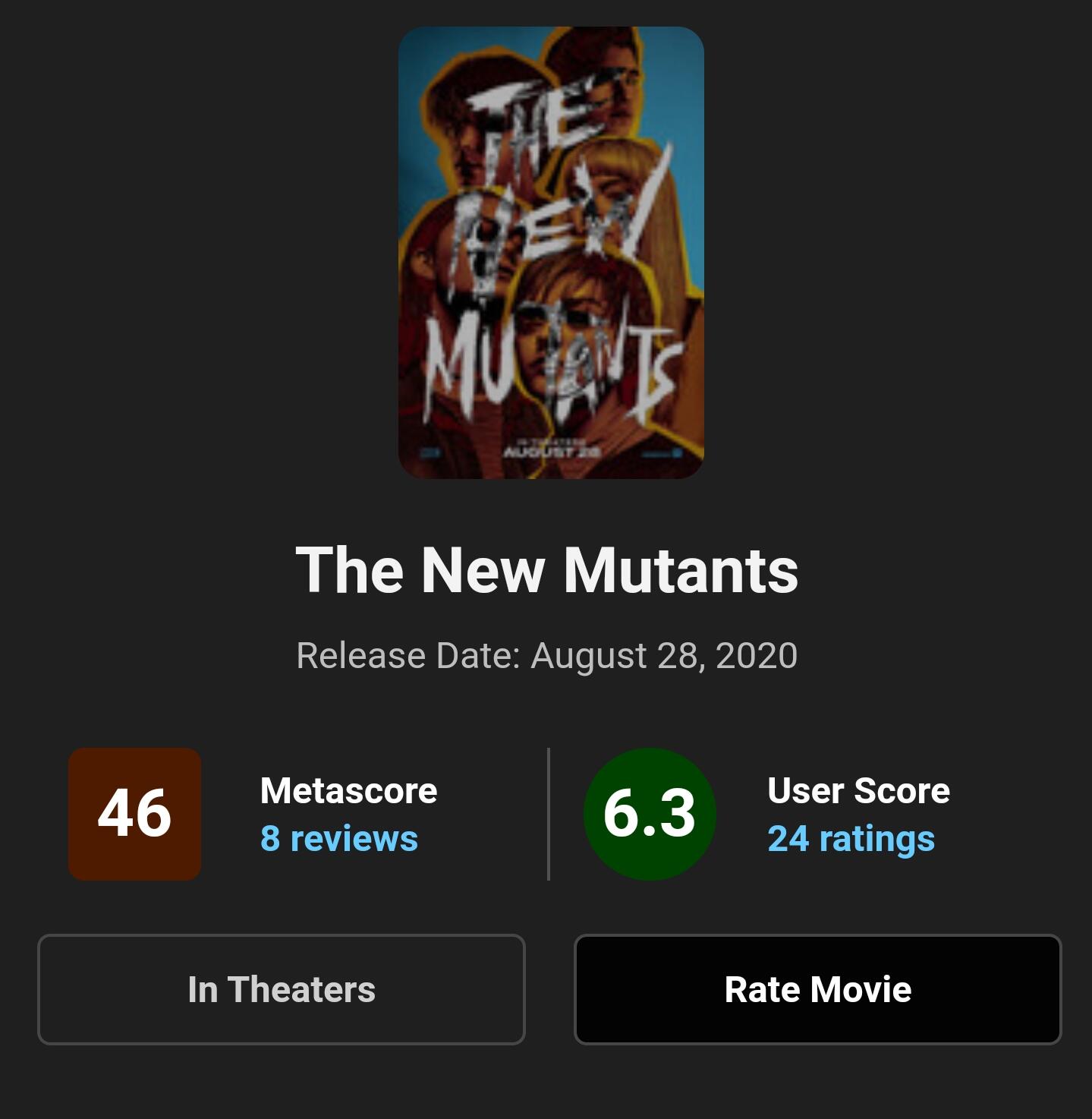
Task: Open the 8 reviews link
Action: (x=339, y=839)
